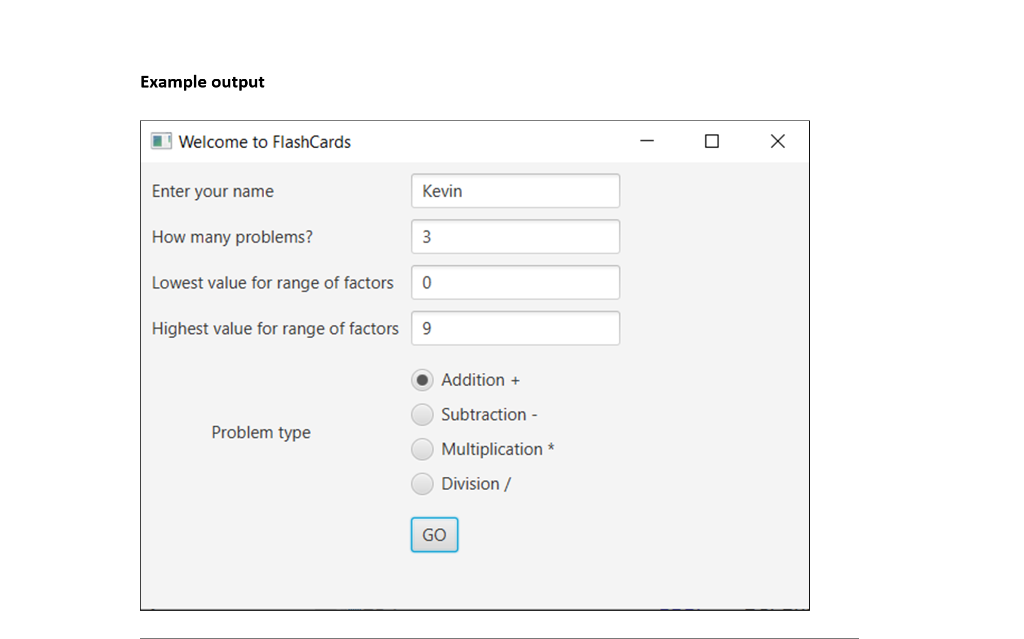Select the Subtraction - problem type
The image size is (1024, 639).
[422, 414]
